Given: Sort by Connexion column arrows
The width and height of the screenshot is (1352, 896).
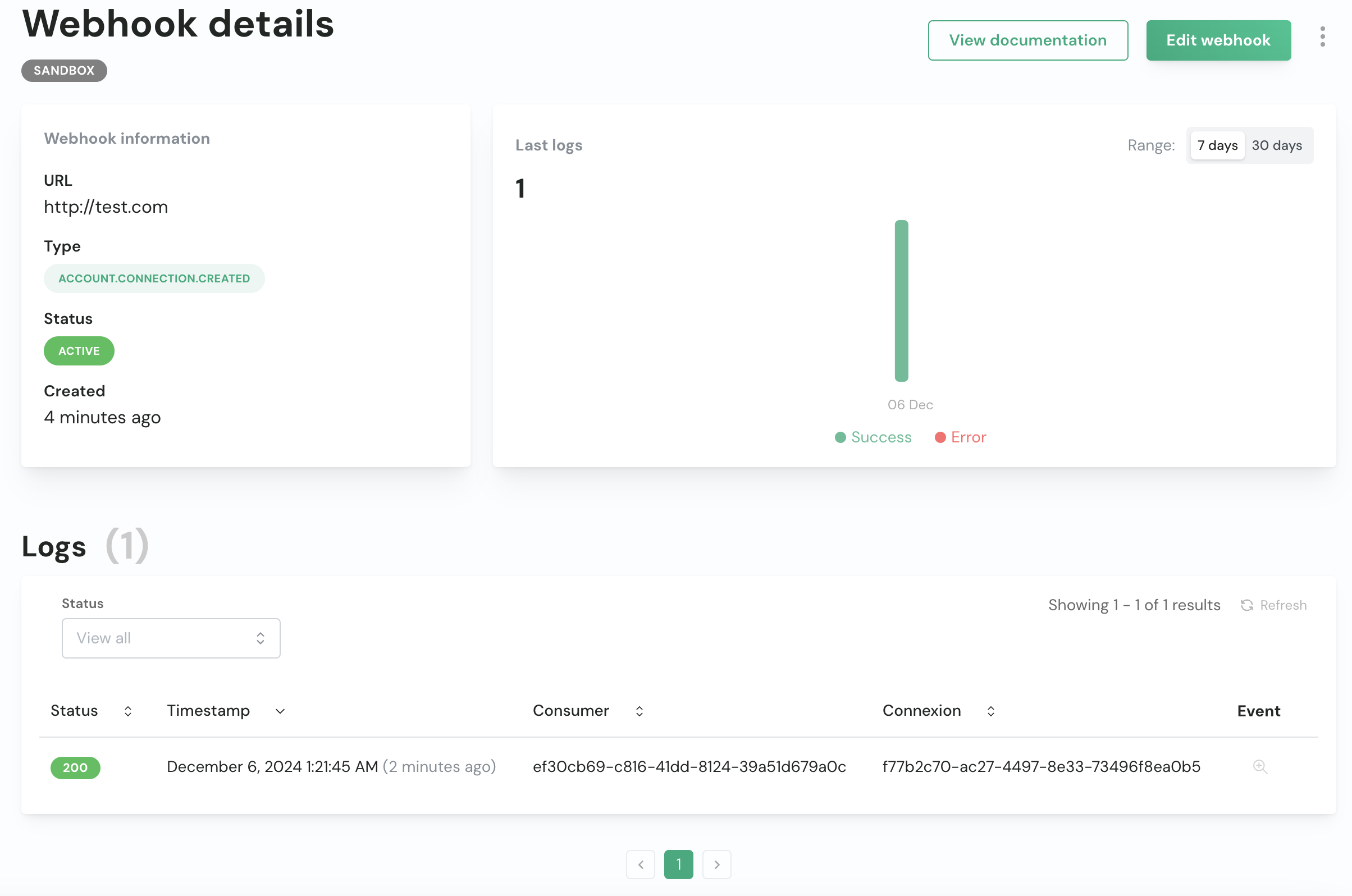Looking at the screenshot, I should point(990,711).
